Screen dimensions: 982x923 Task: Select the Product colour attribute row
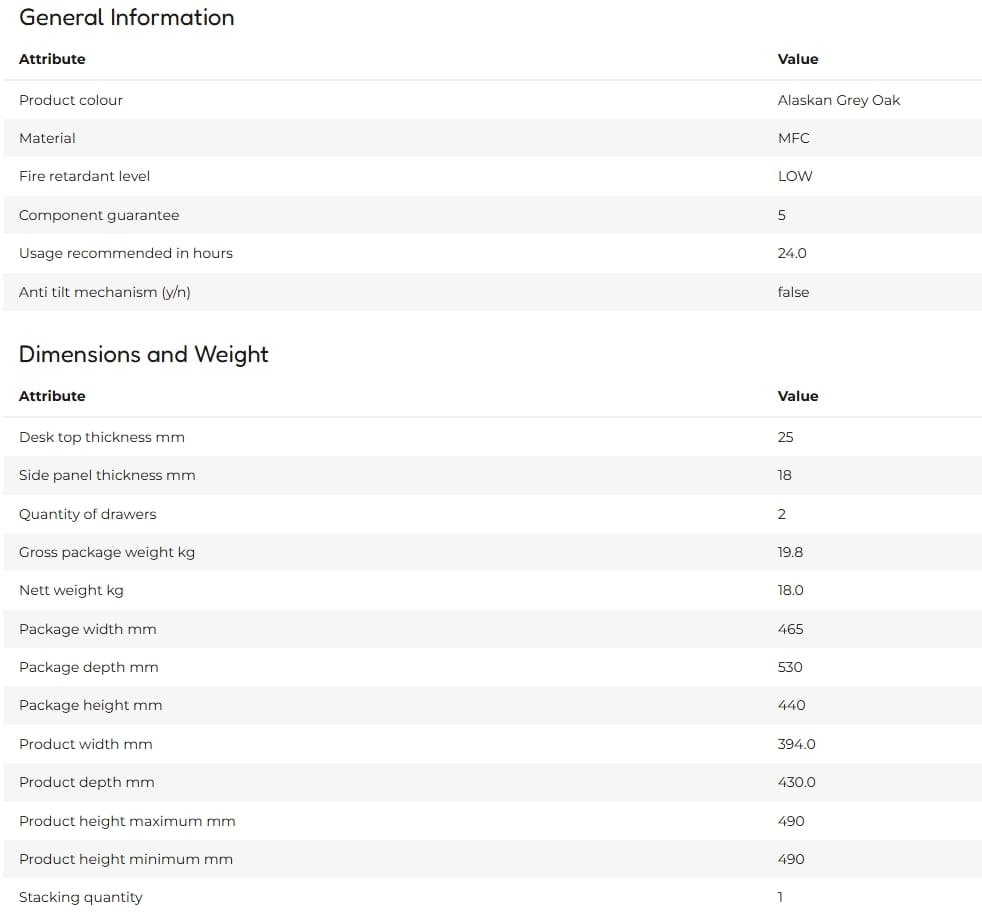(x=492, y=100)
